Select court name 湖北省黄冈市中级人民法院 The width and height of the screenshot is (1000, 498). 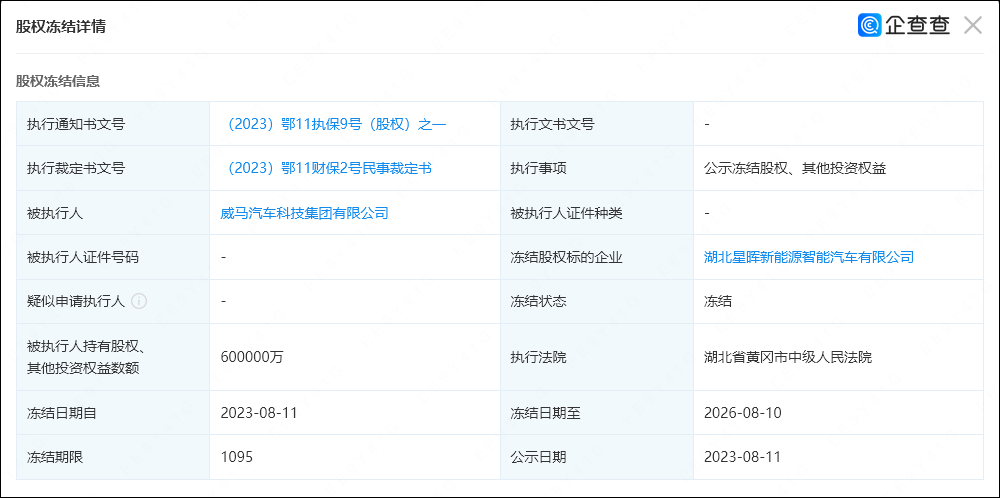pos(788,357)
